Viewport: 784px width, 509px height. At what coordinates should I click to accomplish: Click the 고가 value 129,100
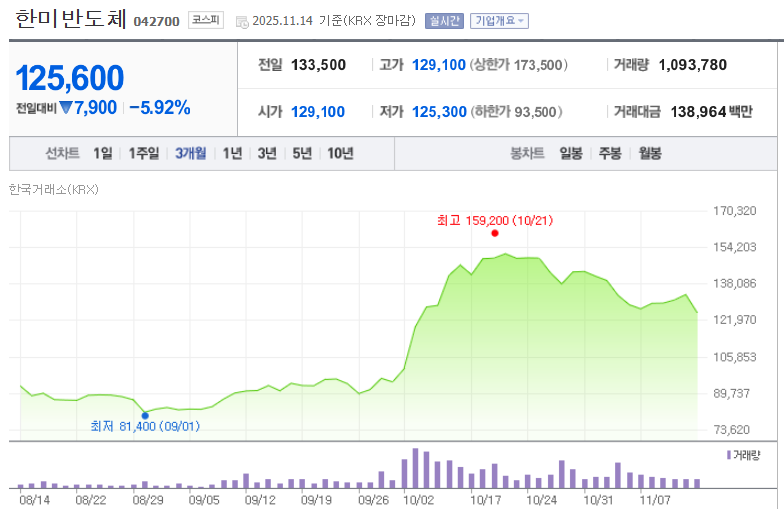pyautogui.click(x=438, y=65)
